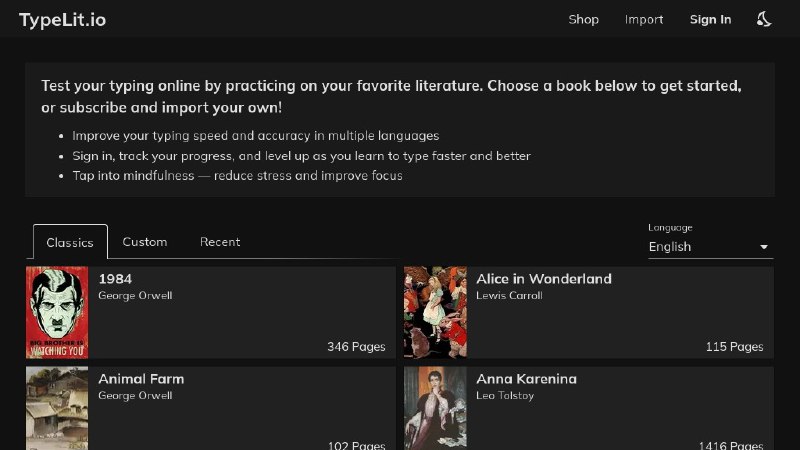Screen dimensions: 800x450
Task: Click the Language dropdown arrow
Action: click(x=764, y=247)
